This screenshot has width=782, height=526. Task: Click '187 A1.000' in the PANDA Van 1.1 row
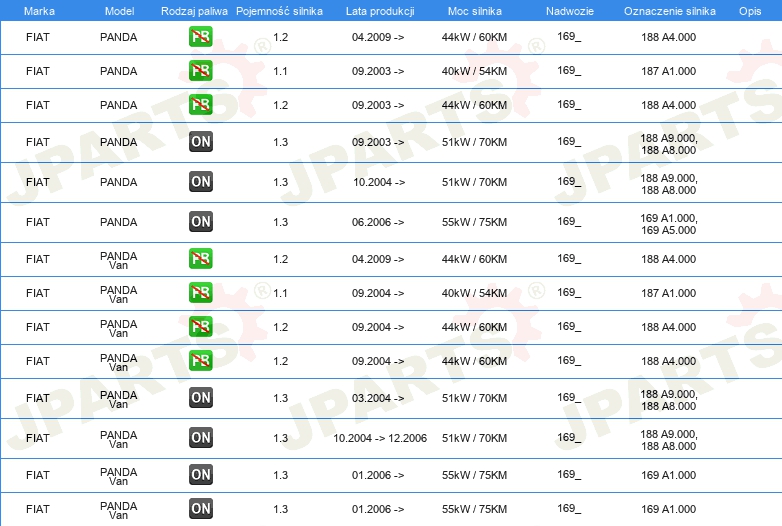pos(669,293)
